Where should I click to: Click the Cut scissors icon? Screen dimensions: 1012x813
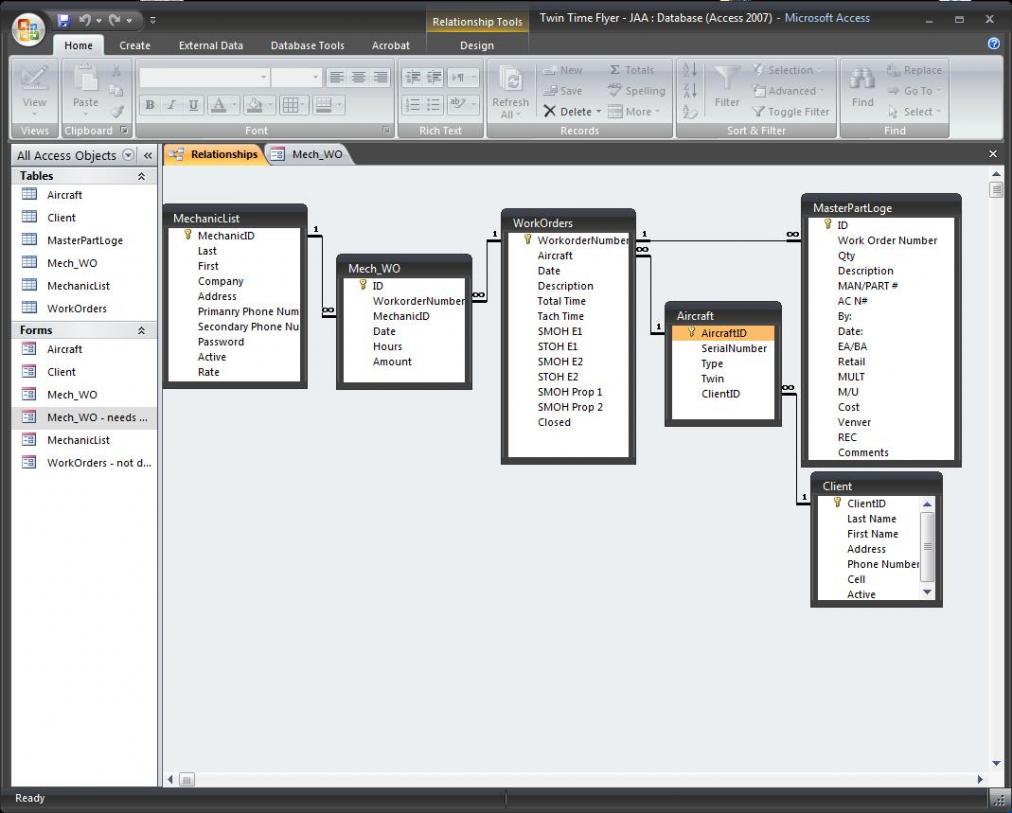117,70
